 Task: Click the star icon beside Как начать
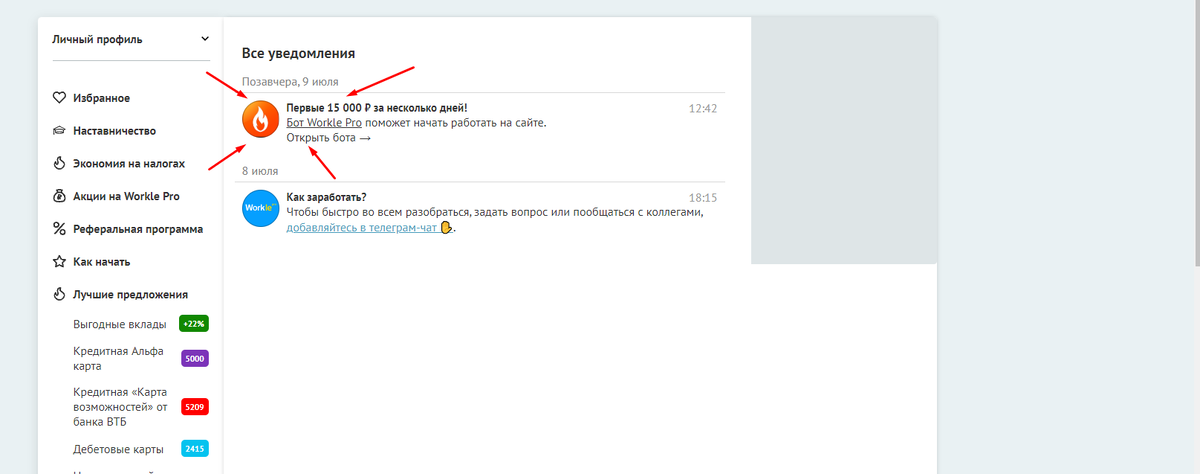[59, 262]
